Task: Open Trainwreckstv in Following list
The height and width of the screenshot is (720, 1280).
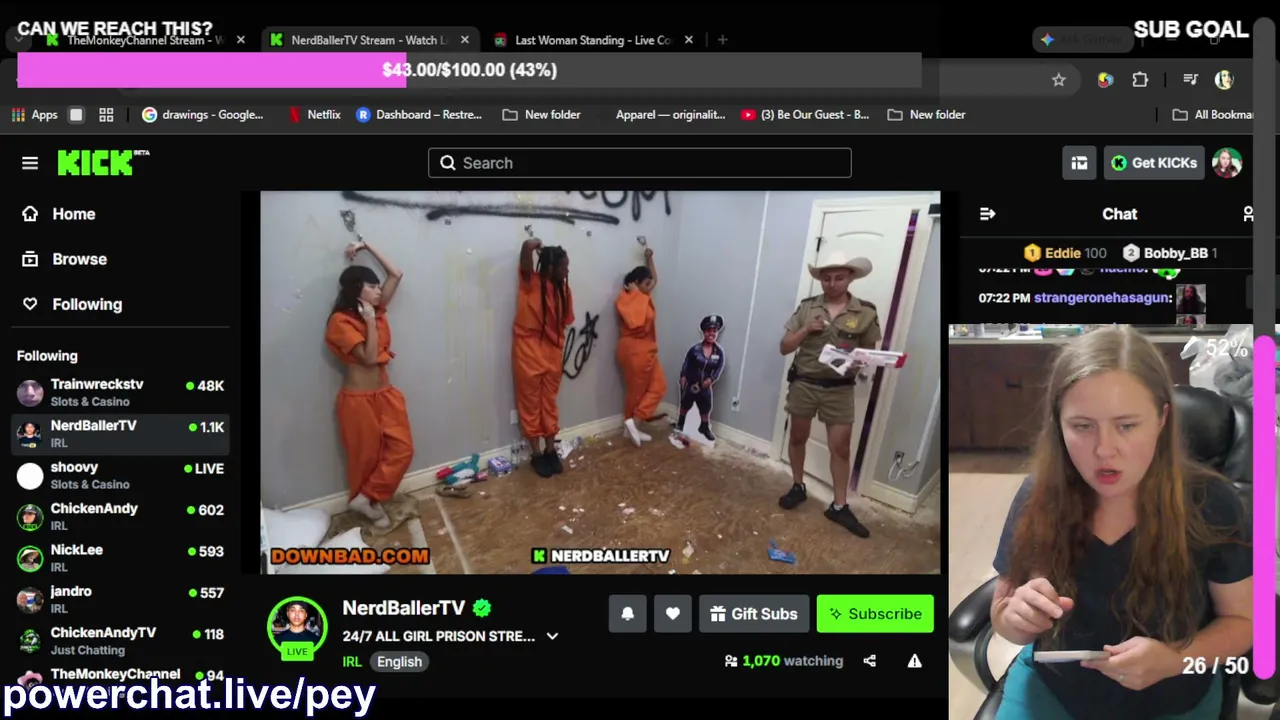Action: click(120, 393)
